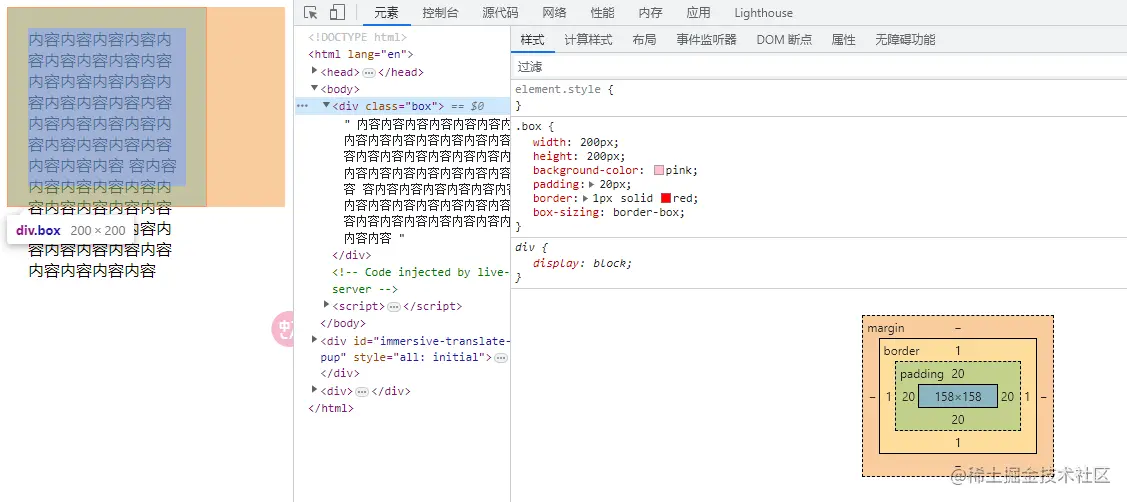Image resolution: width=1127 pixels, height=502 pixels.
Task: Click the pink background-color swatch
Action: pyautogui.click(x=659, y=170)
